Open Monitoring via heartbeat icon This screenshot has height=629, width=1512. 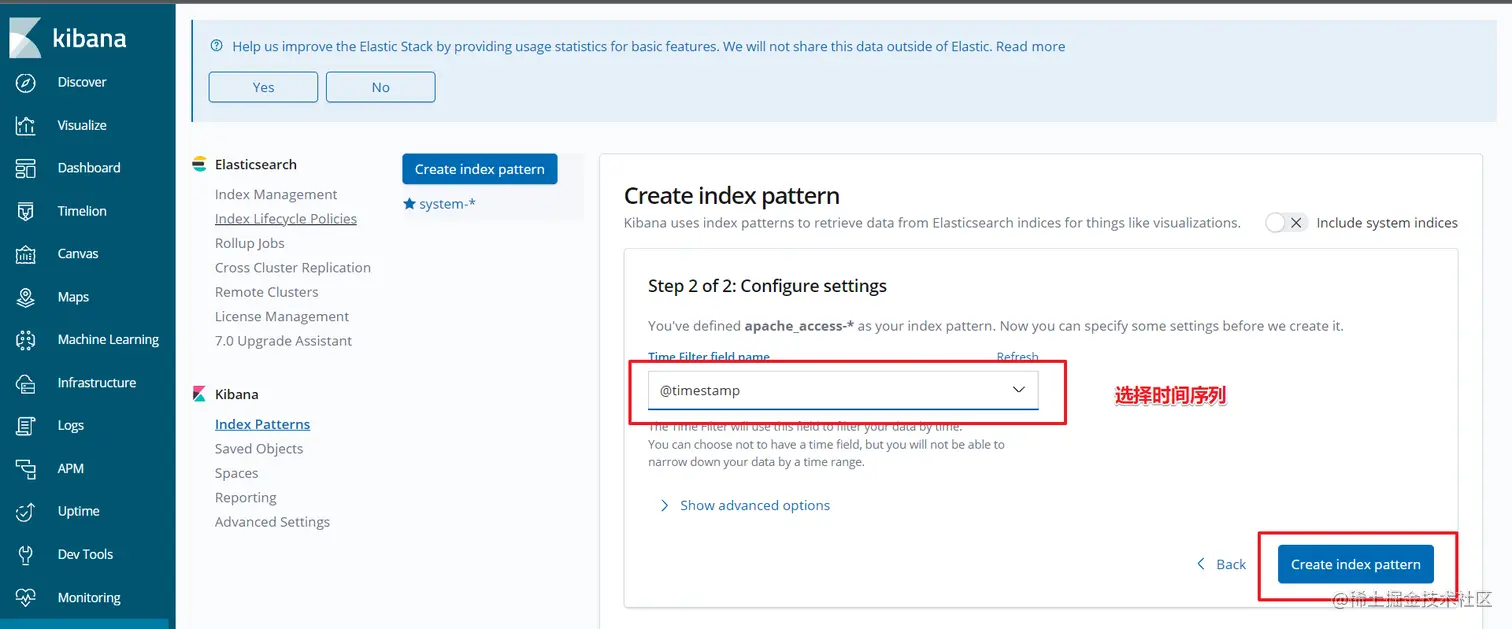tap(26, 597)
